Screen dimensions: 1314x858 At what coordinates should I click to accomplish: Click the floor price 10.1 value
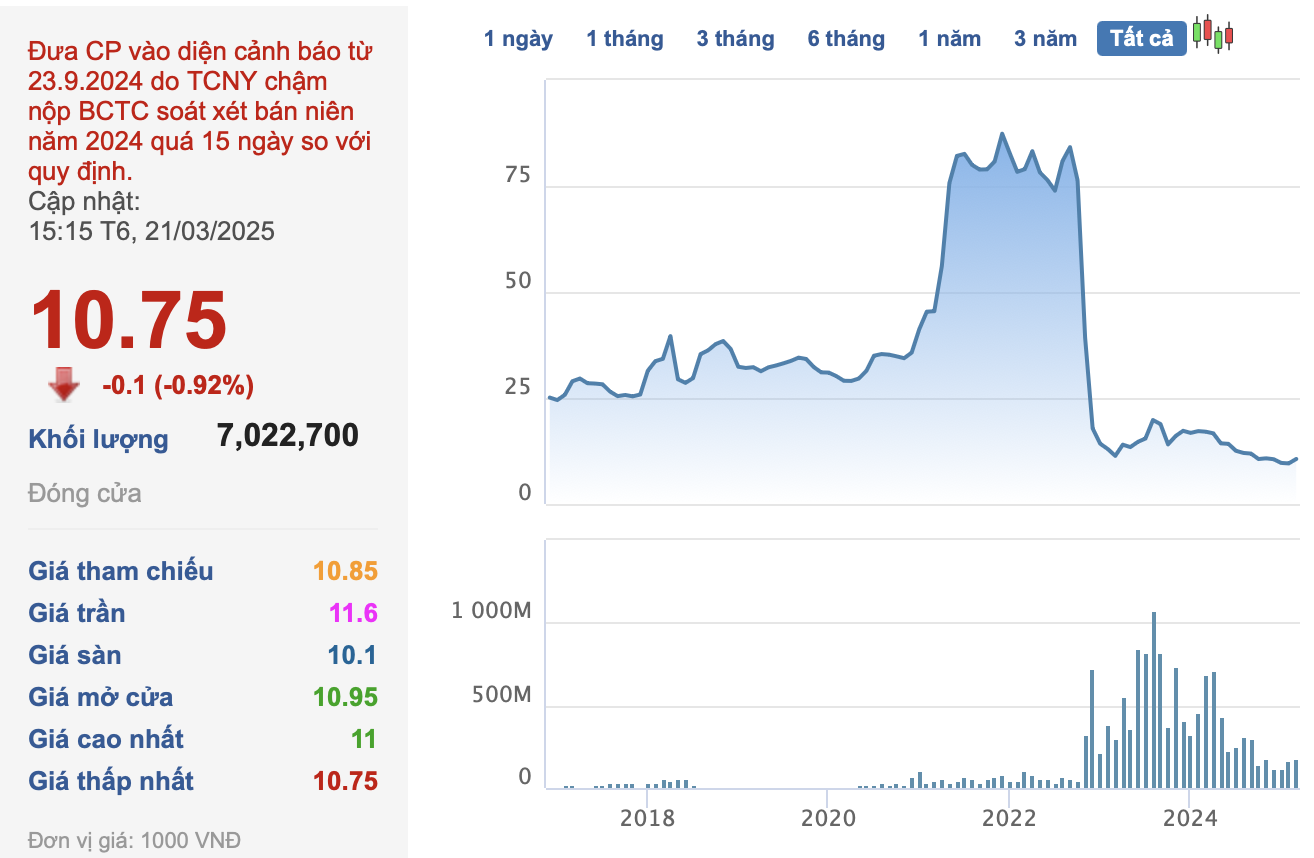(x=353, y=655)
